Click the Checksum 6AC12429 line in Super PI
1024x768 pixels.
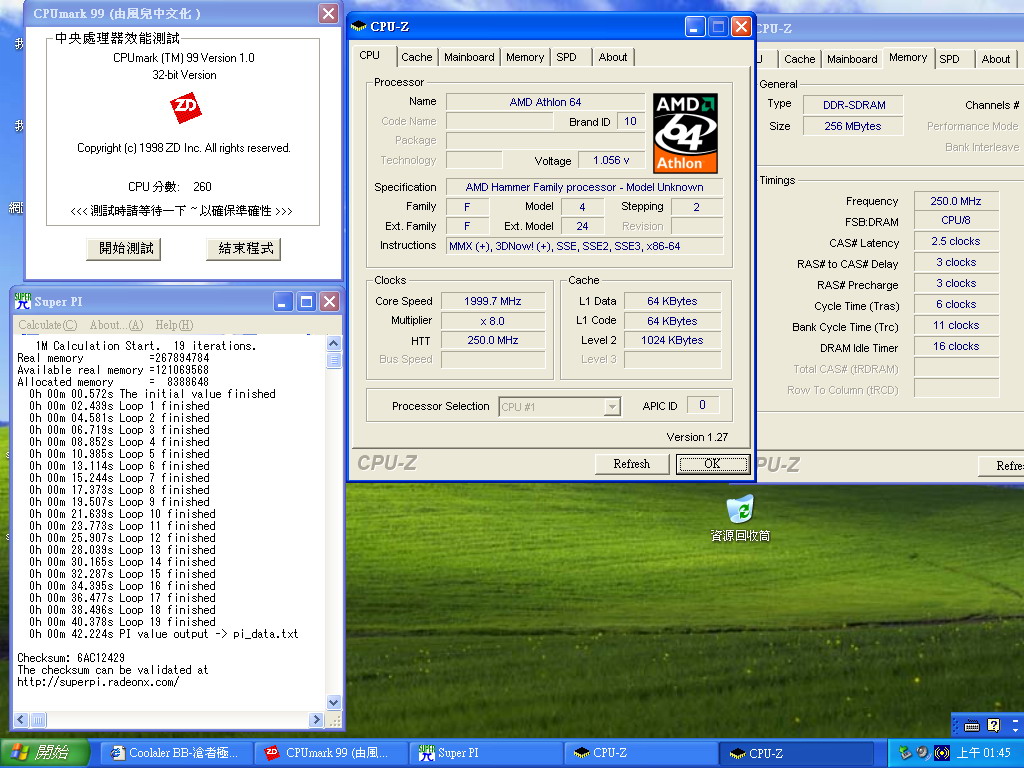tap(71, 658)
